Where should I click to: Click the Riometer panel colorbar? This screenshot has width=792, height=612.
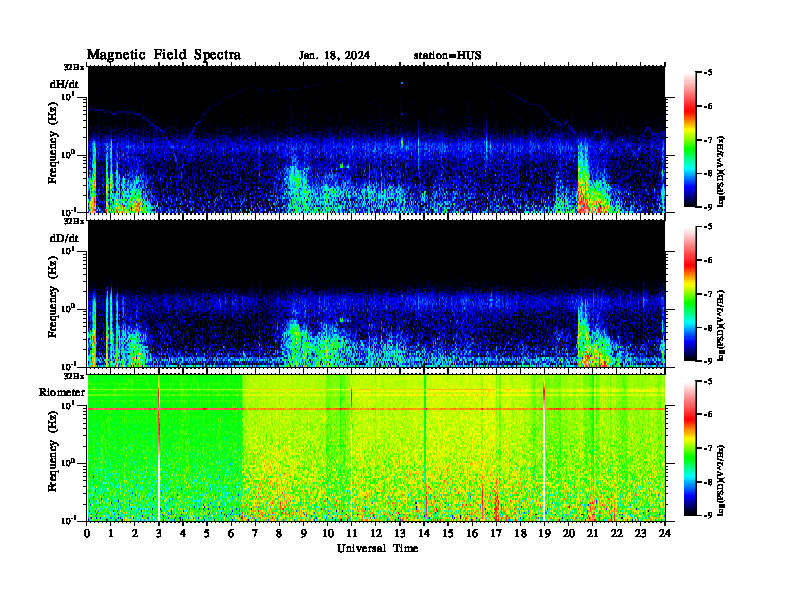689,448
